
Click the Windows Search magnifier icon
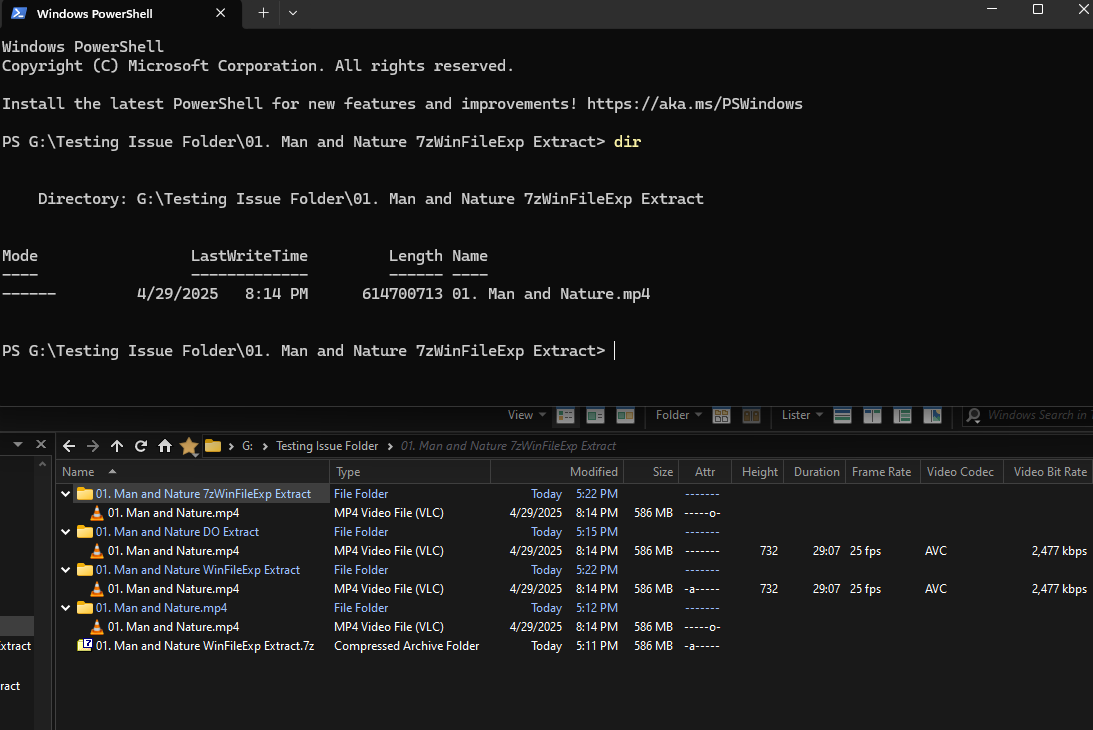point(973,415)
